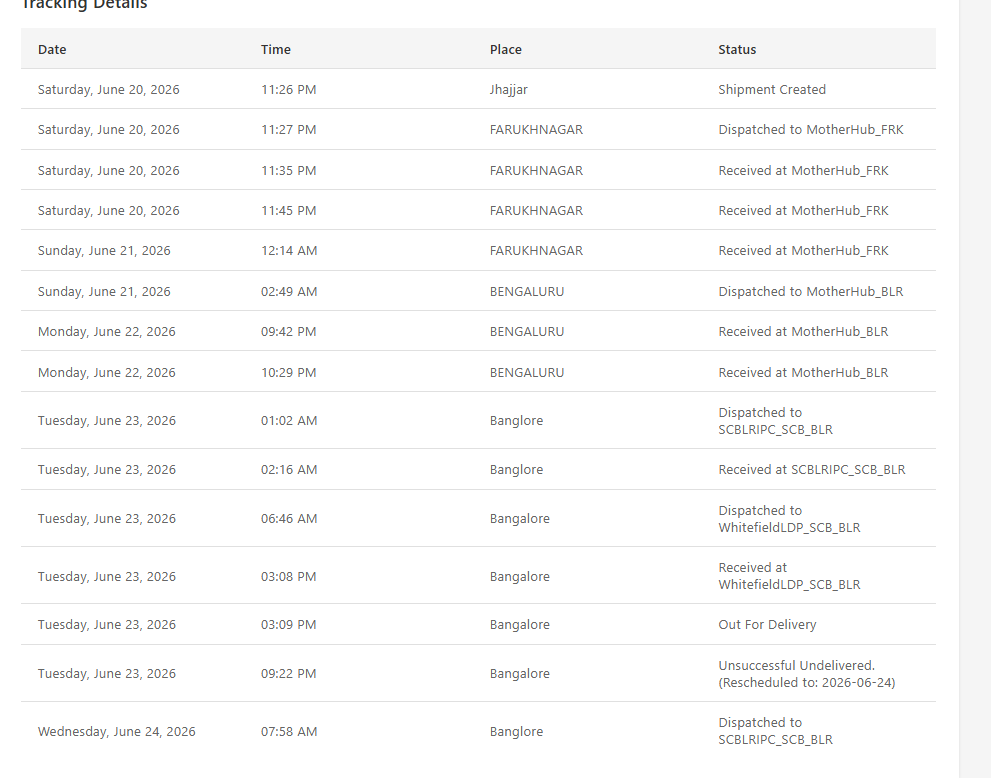
Task: Select Dispatched to MotherHub_BLR status
Action: click(811, 292)
